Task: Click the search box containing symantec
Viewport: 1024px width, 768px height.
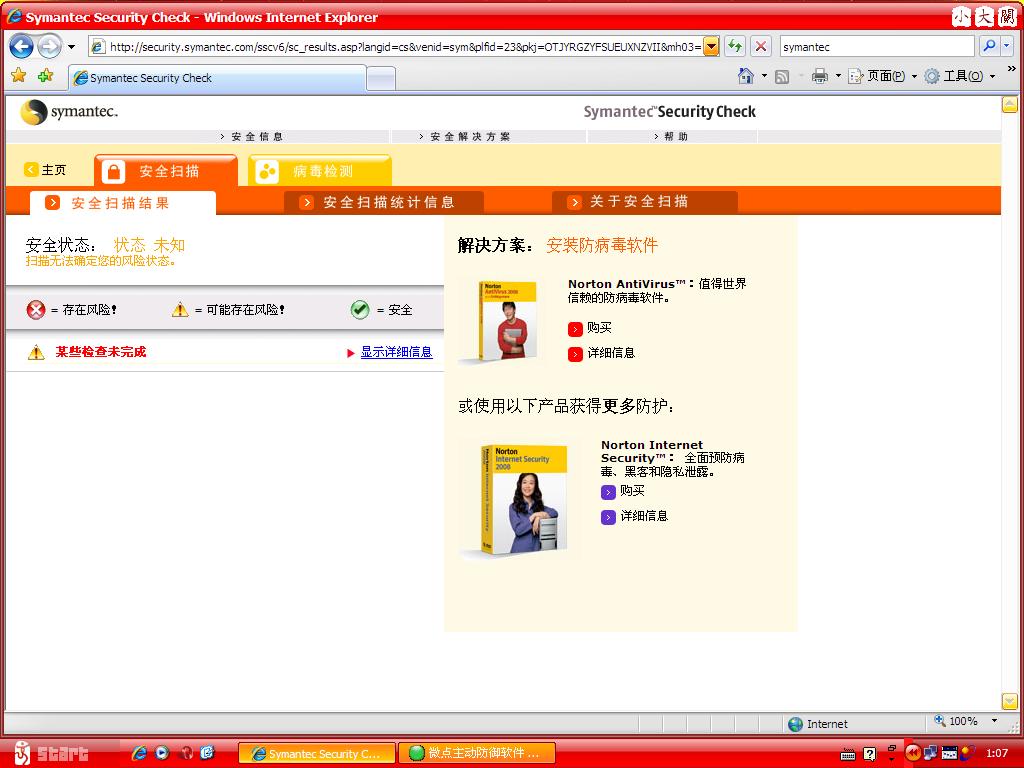Action: (876, 46)
